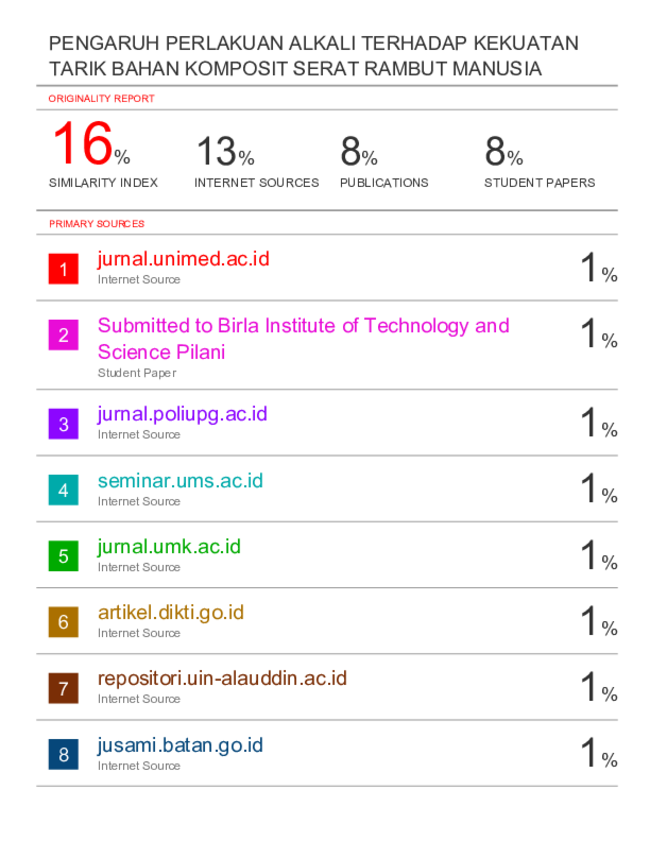This screenshot has width=650, height=841.
Task: Open the seminar.ums.ac.id source link
Action: coord(180,481)
